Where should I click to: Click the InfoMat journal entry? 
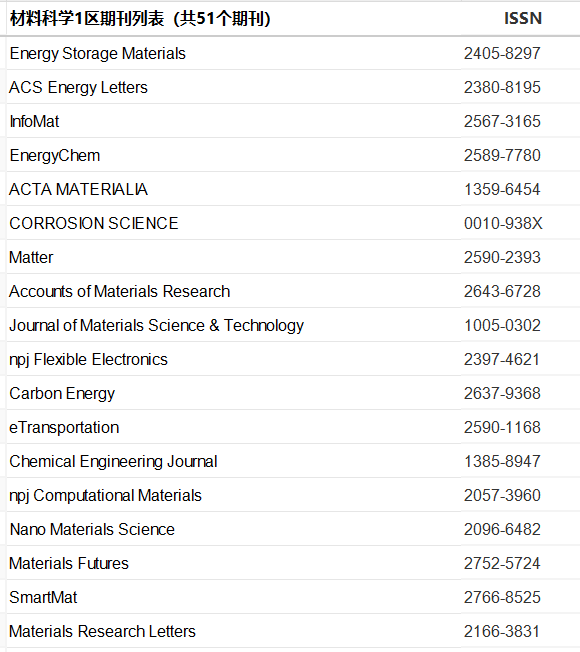34,121
